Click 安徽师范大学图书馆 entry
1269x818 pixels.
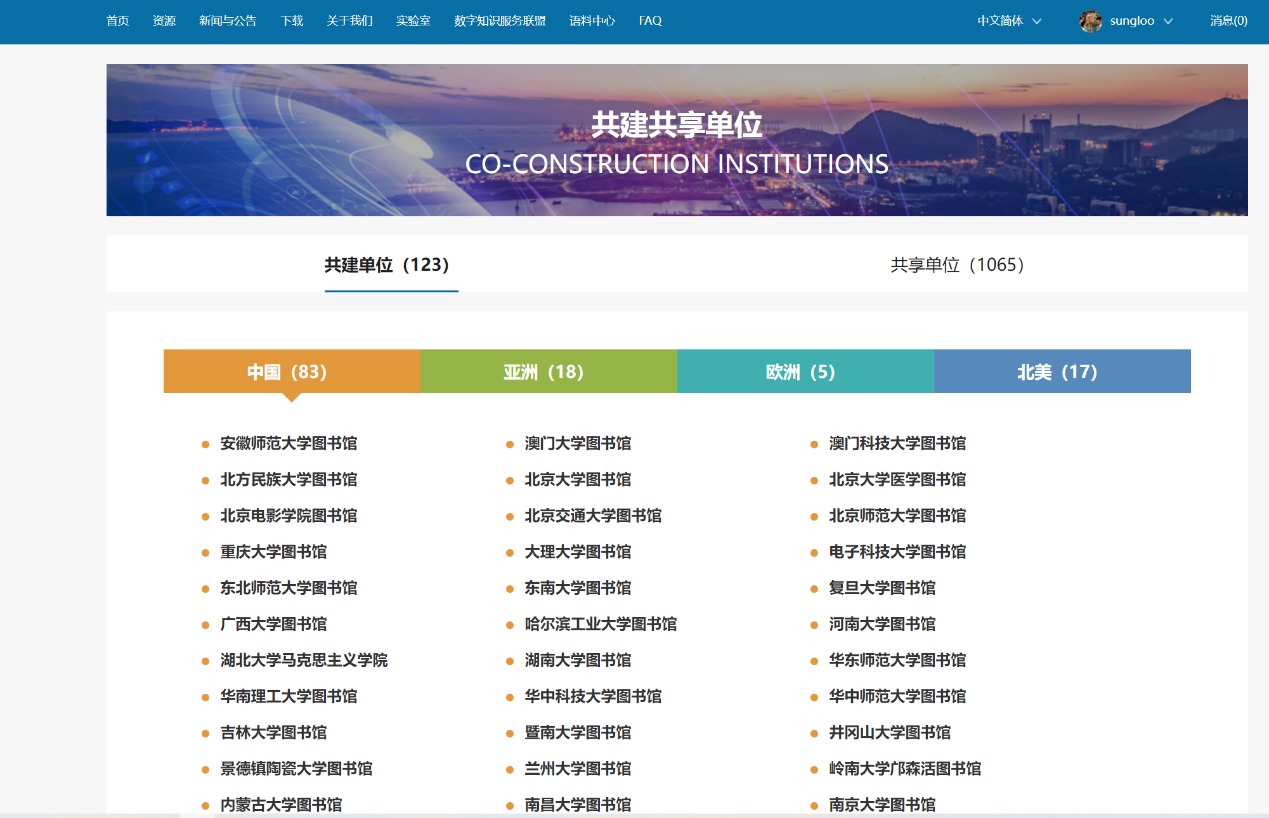click(x=289, y=443)
